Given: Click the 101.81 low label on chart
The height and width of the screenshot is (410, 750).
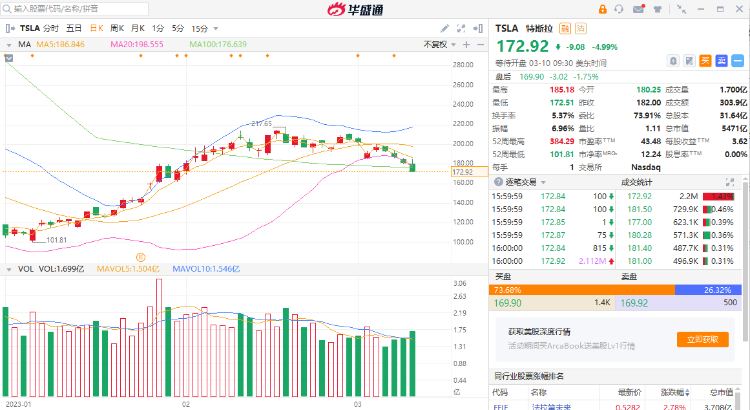Looking at the screenshot, I should (56, 240).
